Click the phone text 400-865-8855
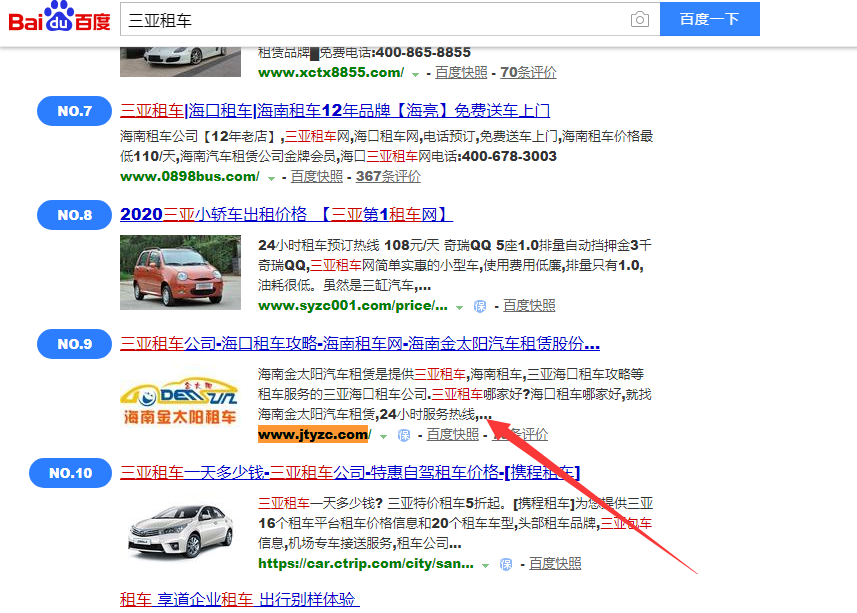Screen dimensions: 857x613 point(424,52)
